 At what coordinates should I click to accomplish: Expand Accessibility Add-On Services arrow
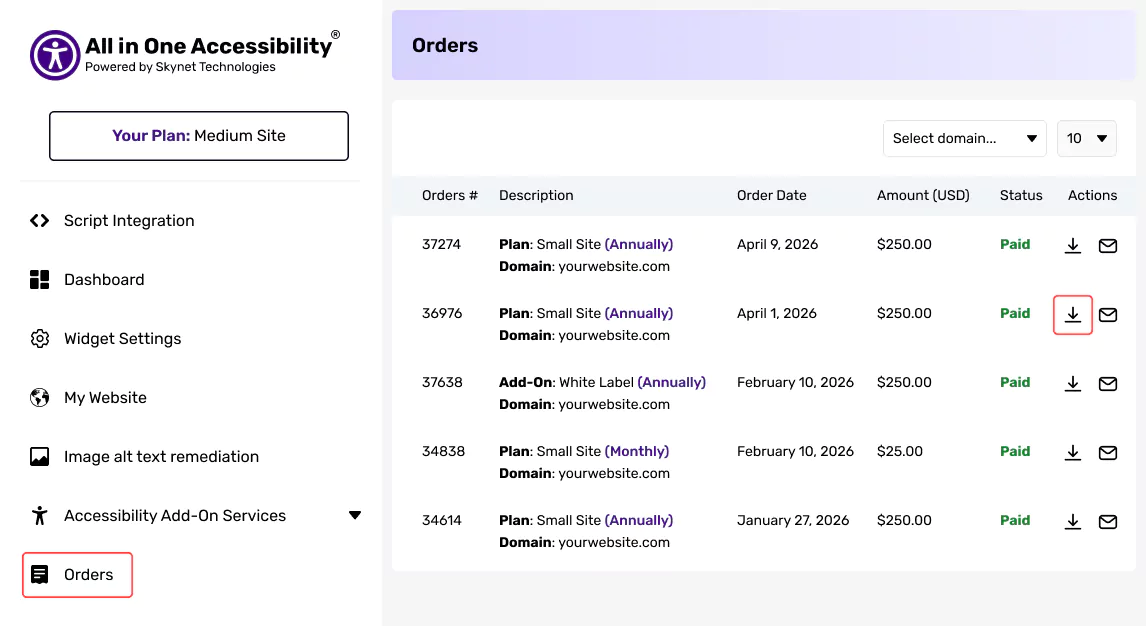click(x=354, y=516)
